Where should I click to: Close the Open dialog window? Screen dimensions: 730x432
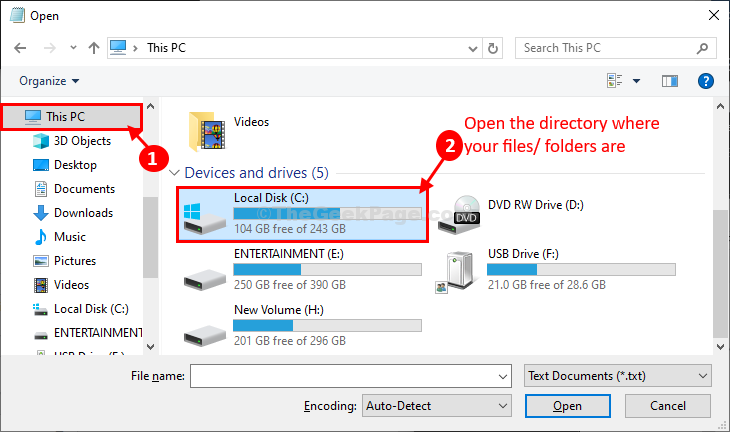714,15
